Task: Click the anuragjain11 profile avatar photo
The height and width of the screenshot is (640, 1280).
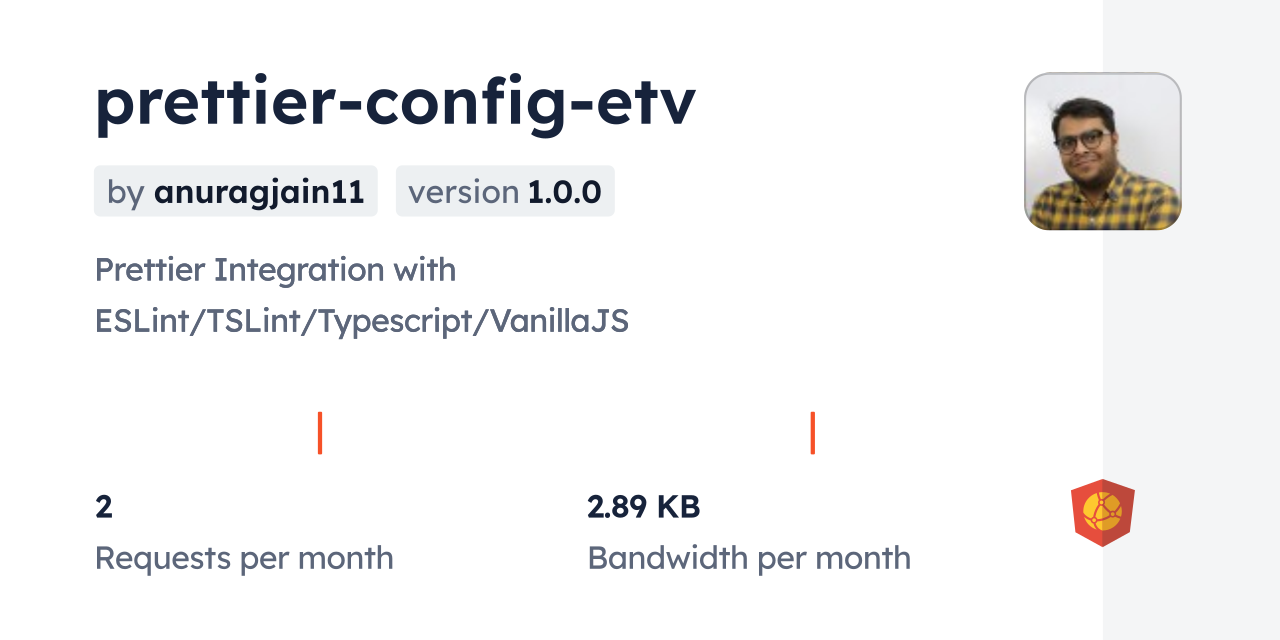Action: [1102, 151]
